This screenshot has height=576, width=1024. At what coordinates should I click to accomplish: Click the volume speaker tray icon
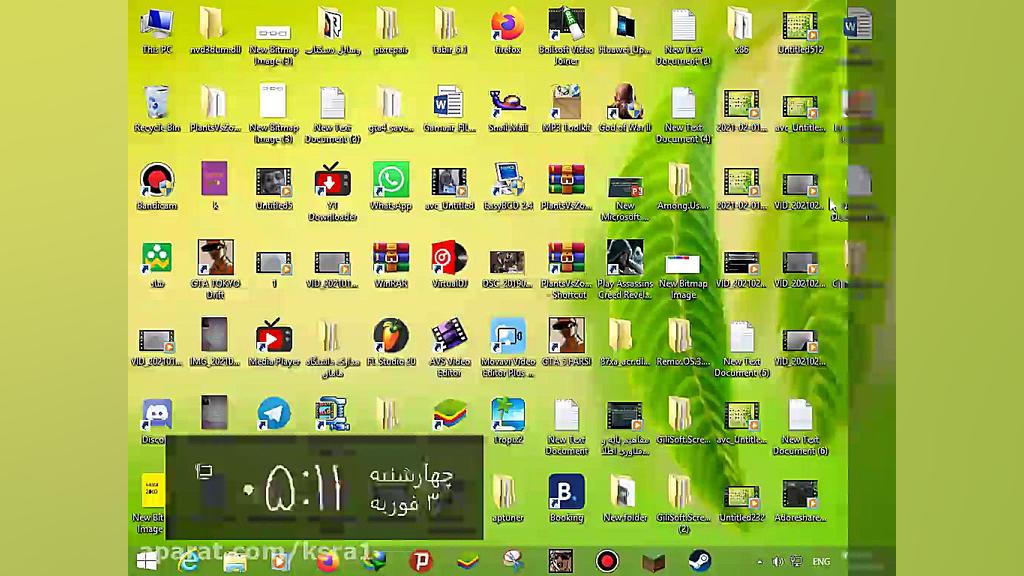(x=778, y=562)
